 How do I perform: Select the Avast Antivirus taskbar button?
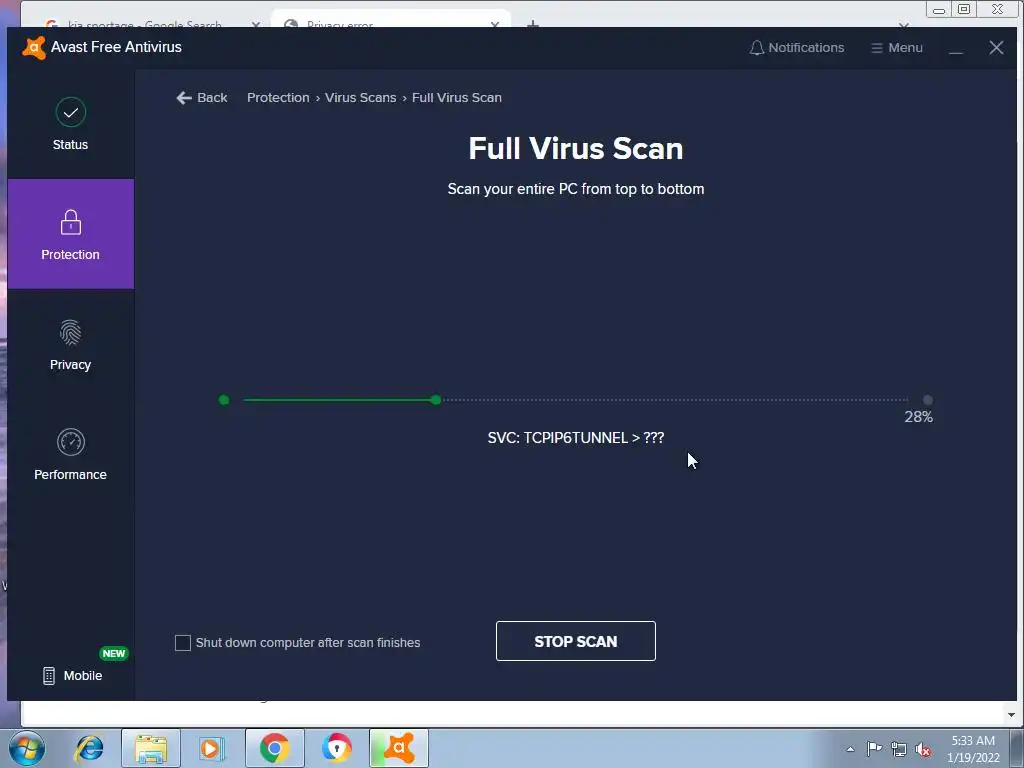coord(399,748)
